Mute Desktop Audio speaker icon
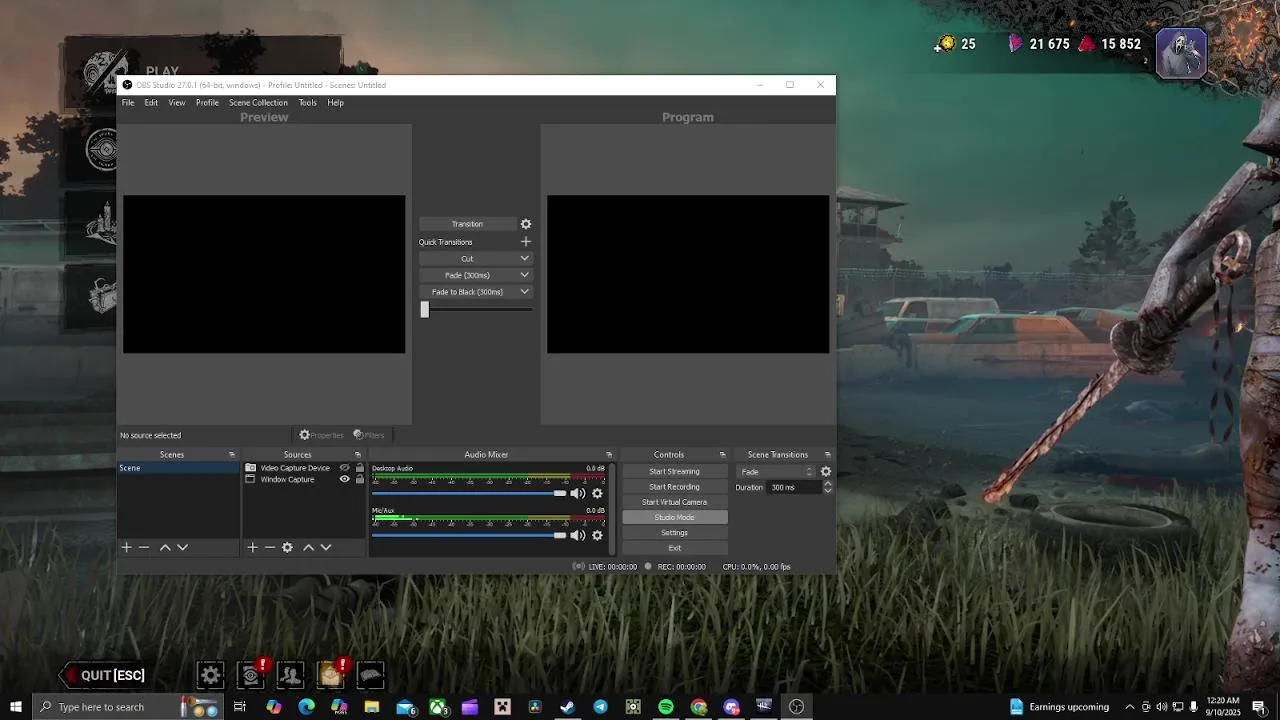 (578, 493)
